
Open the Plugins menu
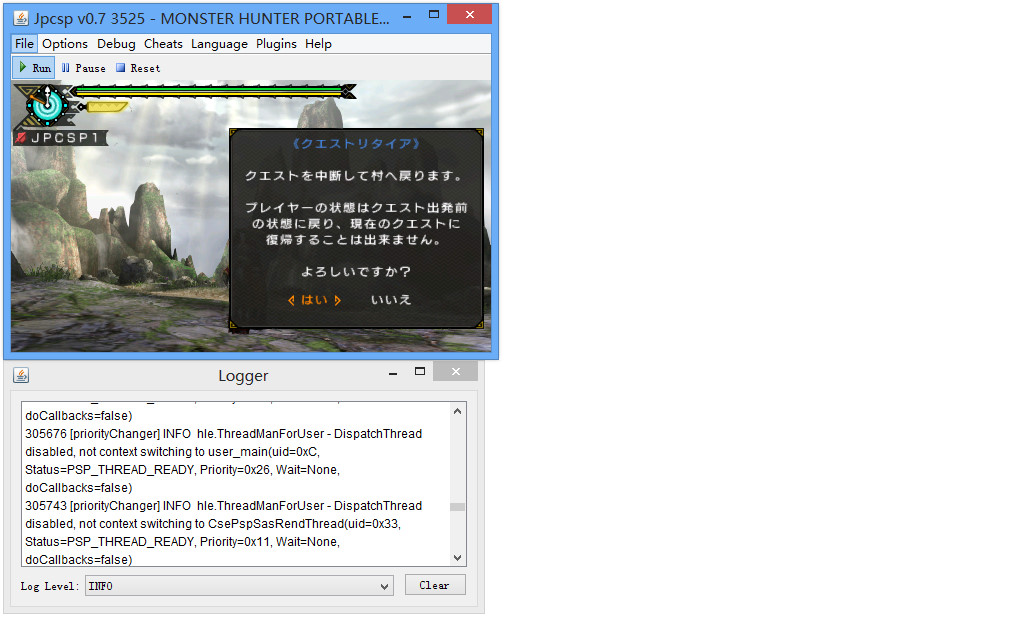point(276,44)
